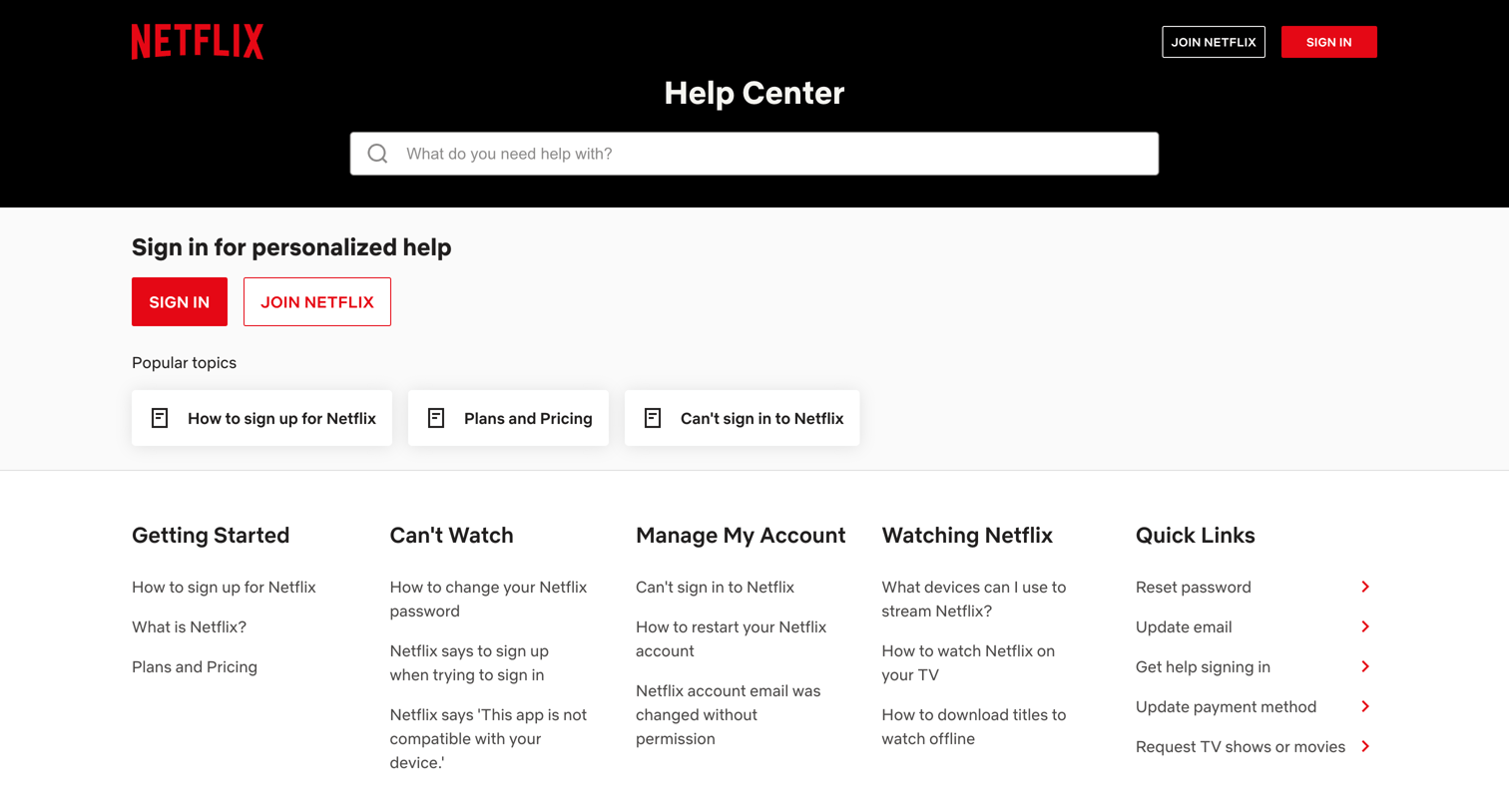Viewport: 1509px width, 812px height.
Task: Click the 'Quick Links' heading
Action: pos(1196,535)
